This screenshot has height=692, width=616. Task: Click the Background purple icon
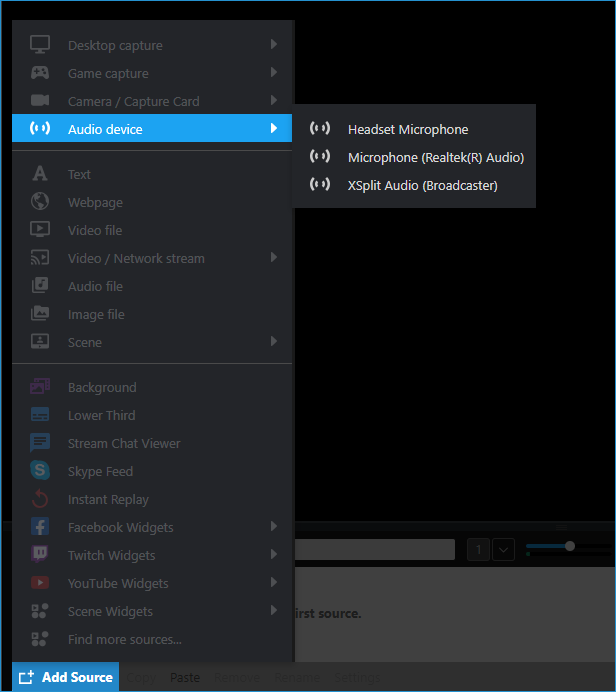click(x=40, y=386)
